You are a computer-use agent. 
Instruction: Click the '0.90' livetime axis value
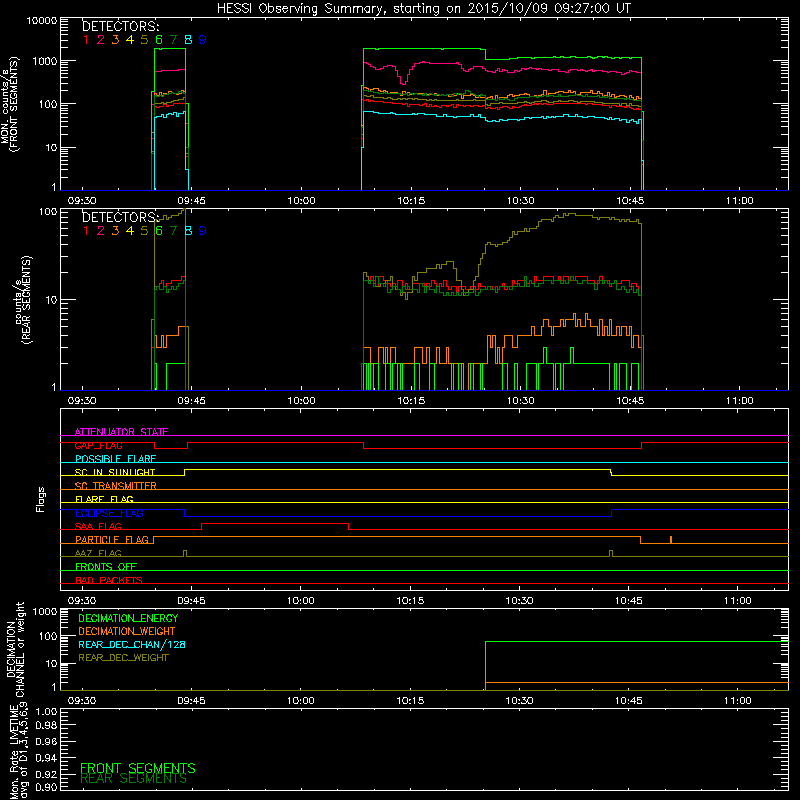46,787
